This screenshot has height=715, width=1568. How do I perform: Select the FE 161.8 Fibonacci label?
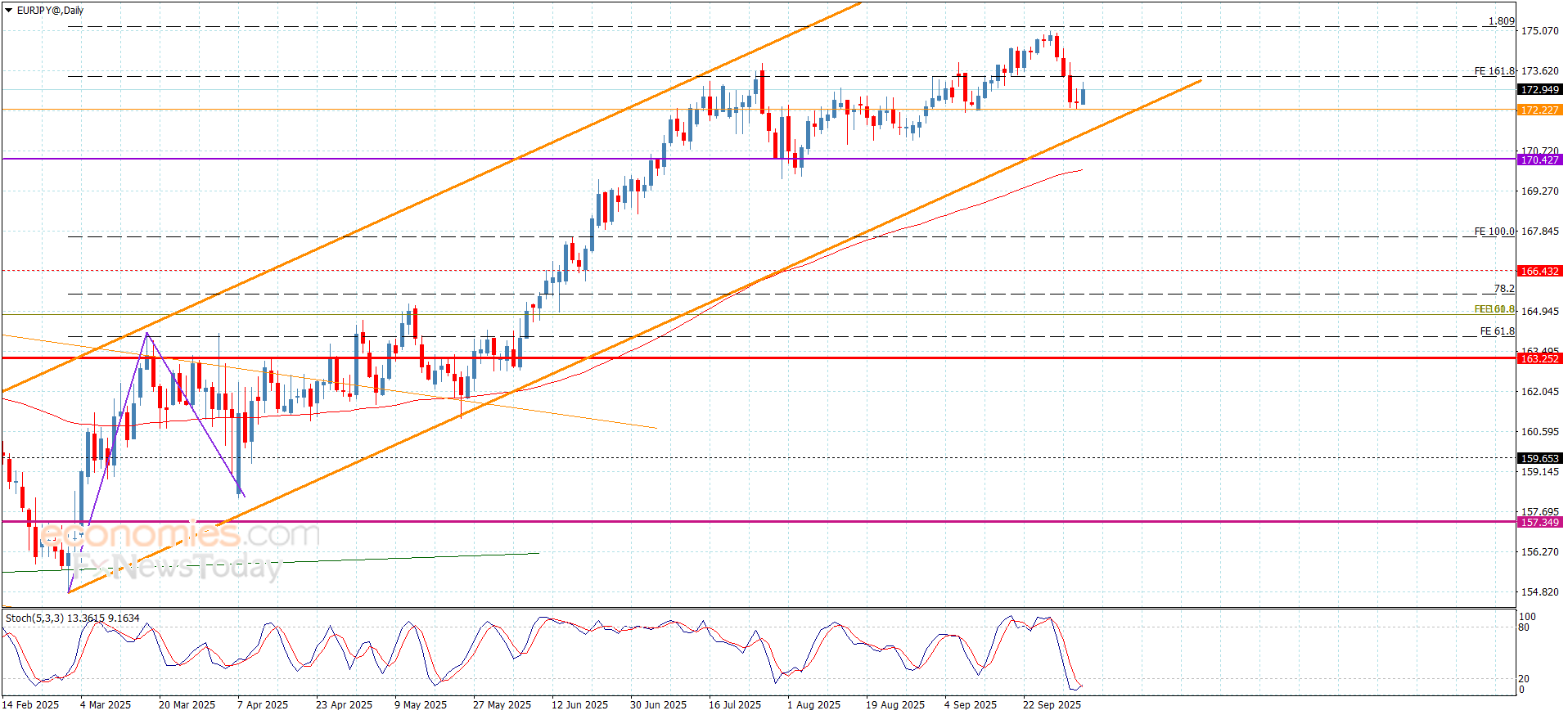click(x=1494, y=71)
